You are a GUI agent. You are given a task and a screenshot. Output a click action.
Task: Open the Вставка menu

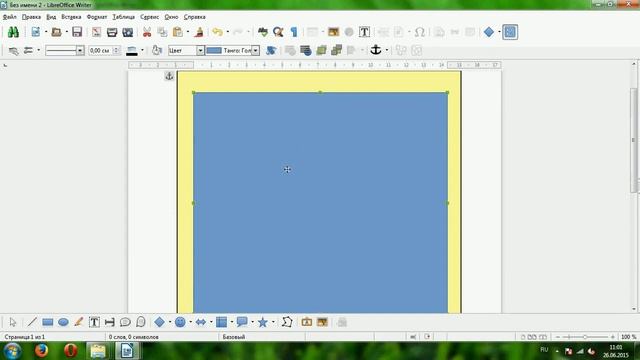click(x=71, y=17)
